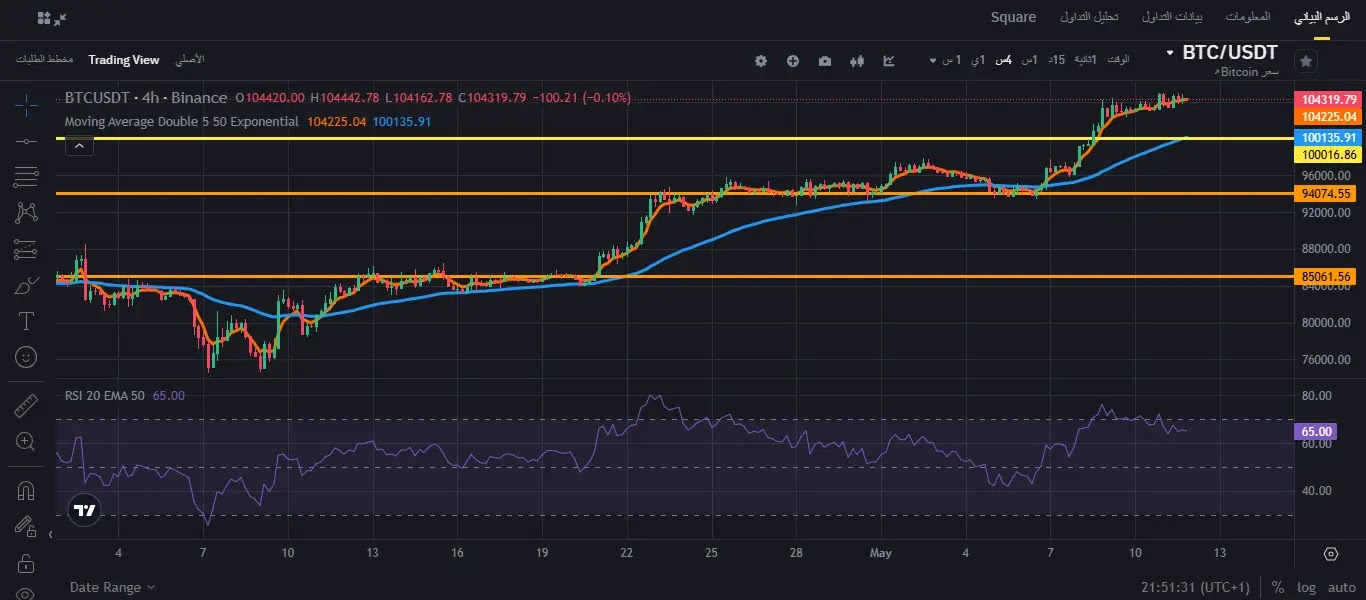Click the 104225.04 orange EMA price label

(x=1329, y=116)
